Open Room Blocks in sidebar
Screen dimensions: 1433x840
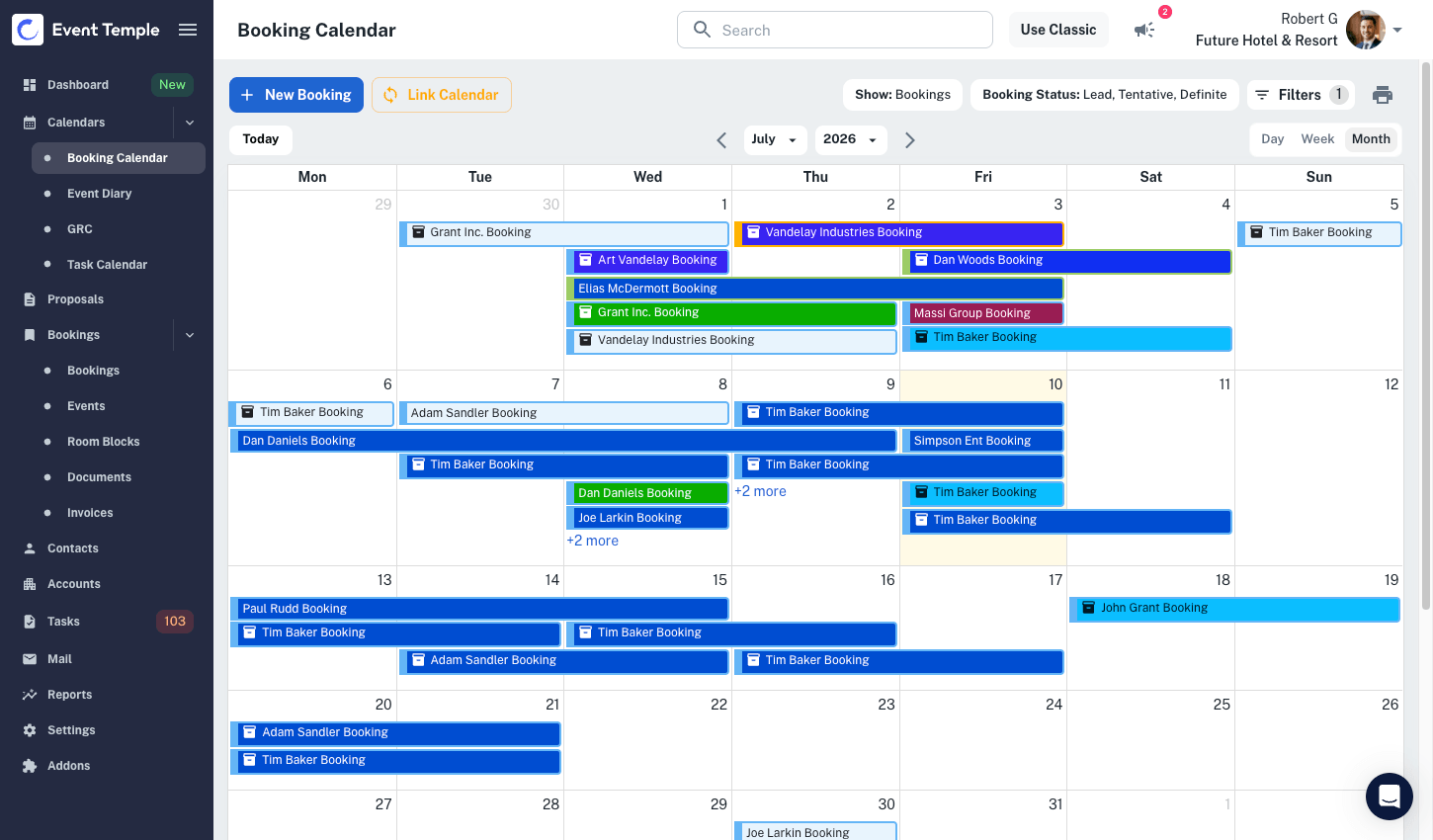(103, 442)
